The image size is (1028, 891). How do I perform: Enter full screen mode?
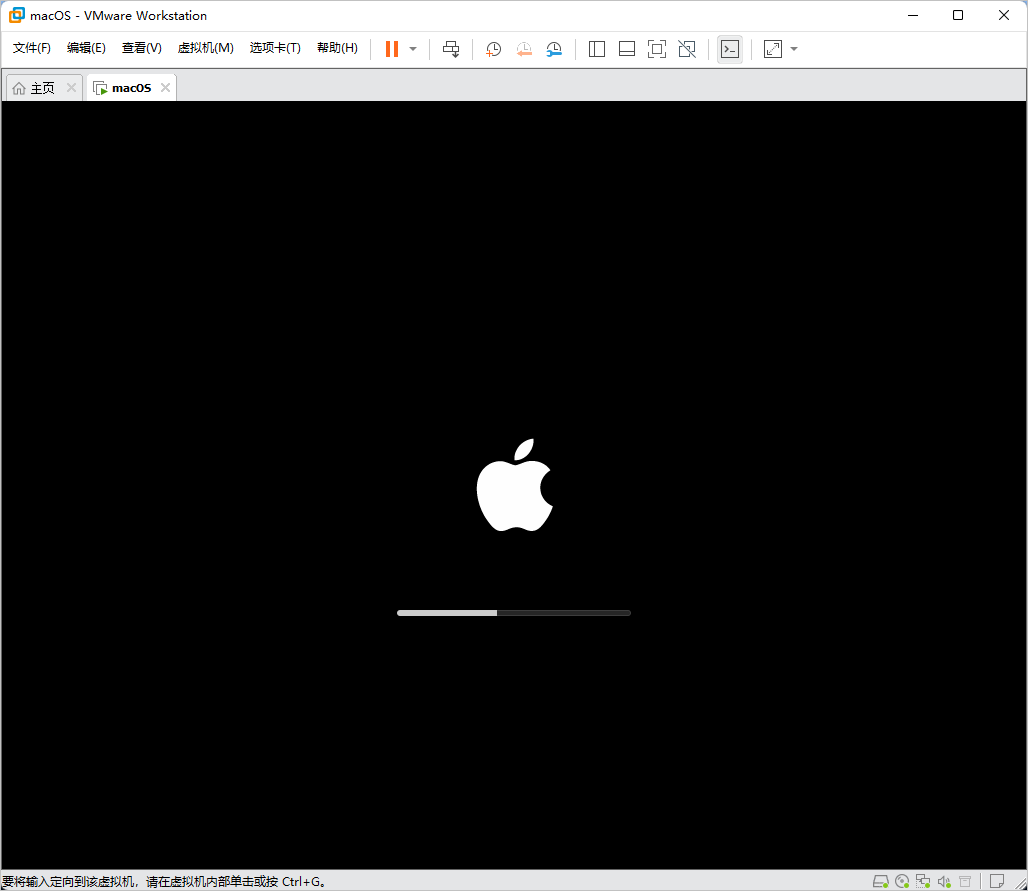656,49
